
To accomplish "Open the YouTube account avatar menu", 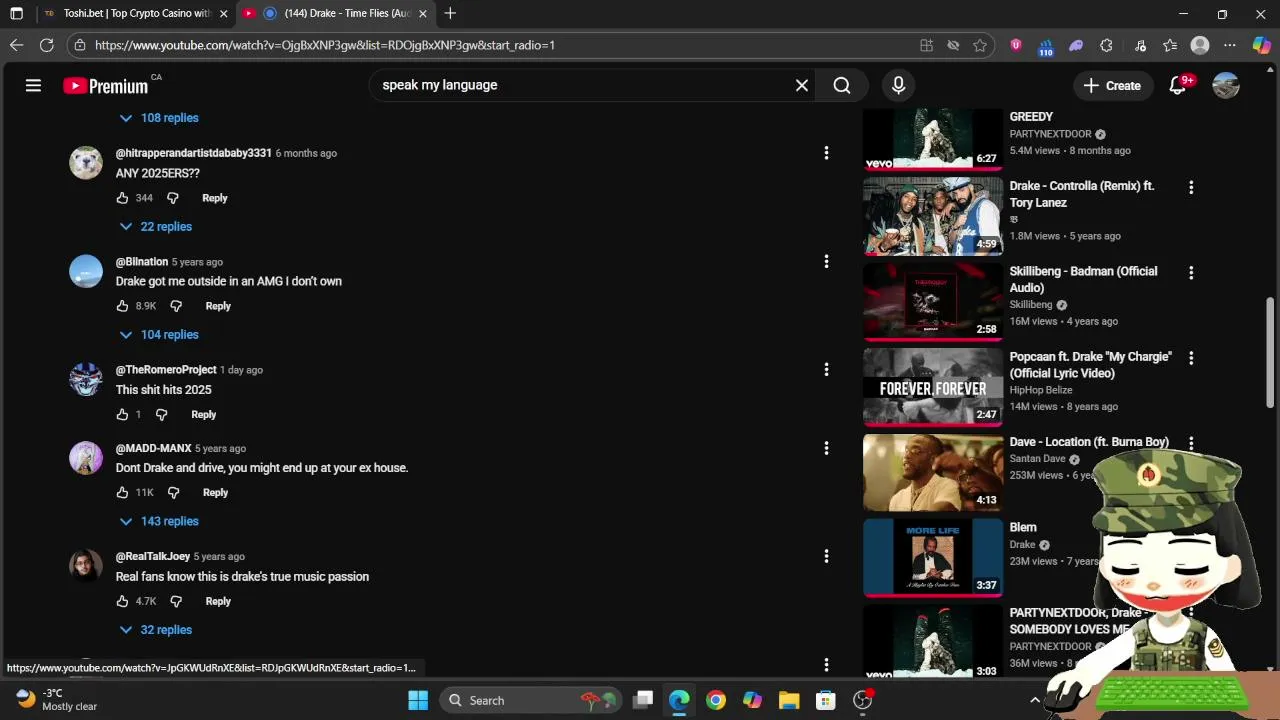I will pos(1226,86).
